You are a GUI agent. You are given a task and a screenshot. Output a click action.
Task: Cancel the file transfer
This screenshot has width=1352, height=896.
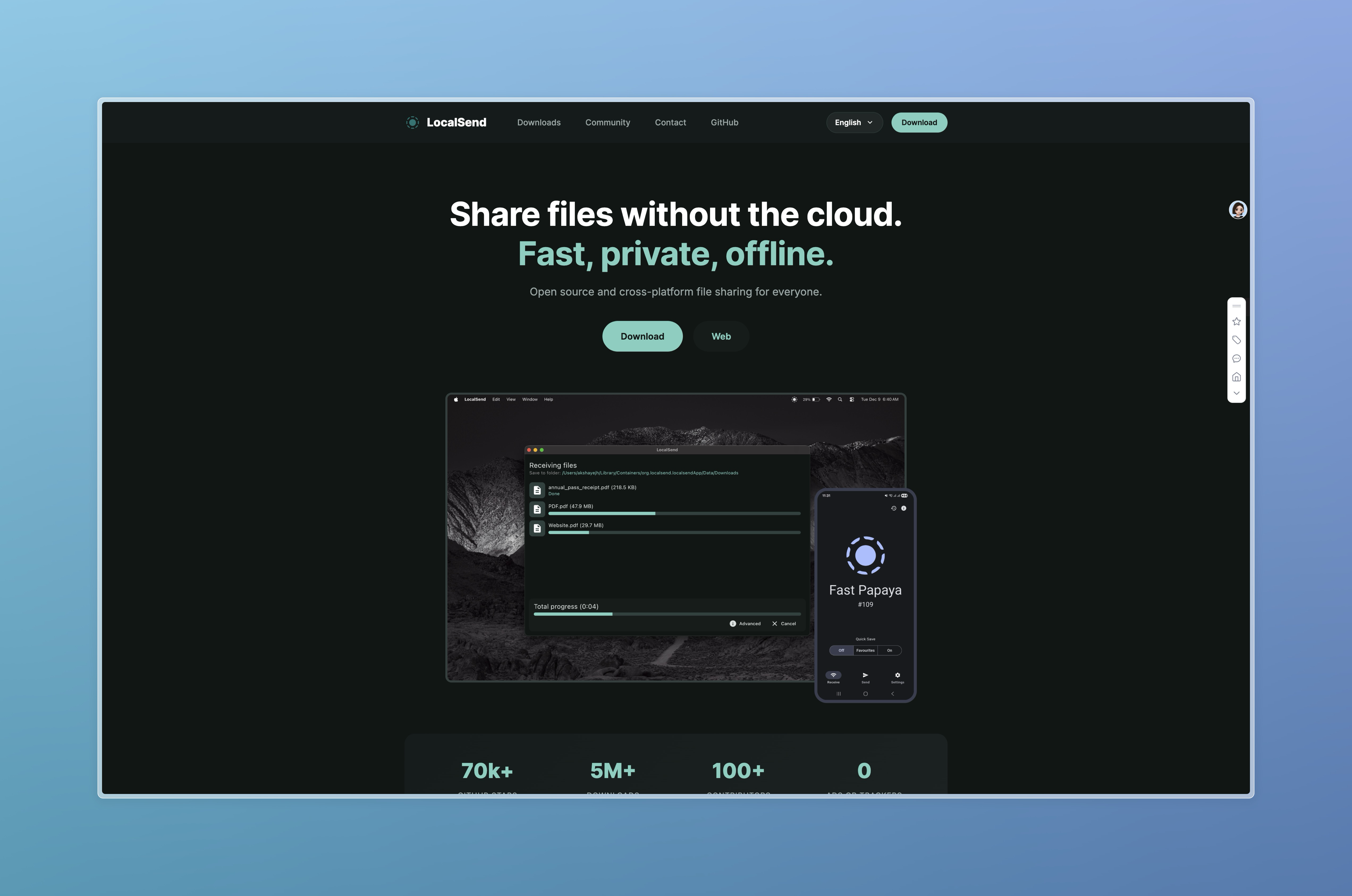pos(784,623)
